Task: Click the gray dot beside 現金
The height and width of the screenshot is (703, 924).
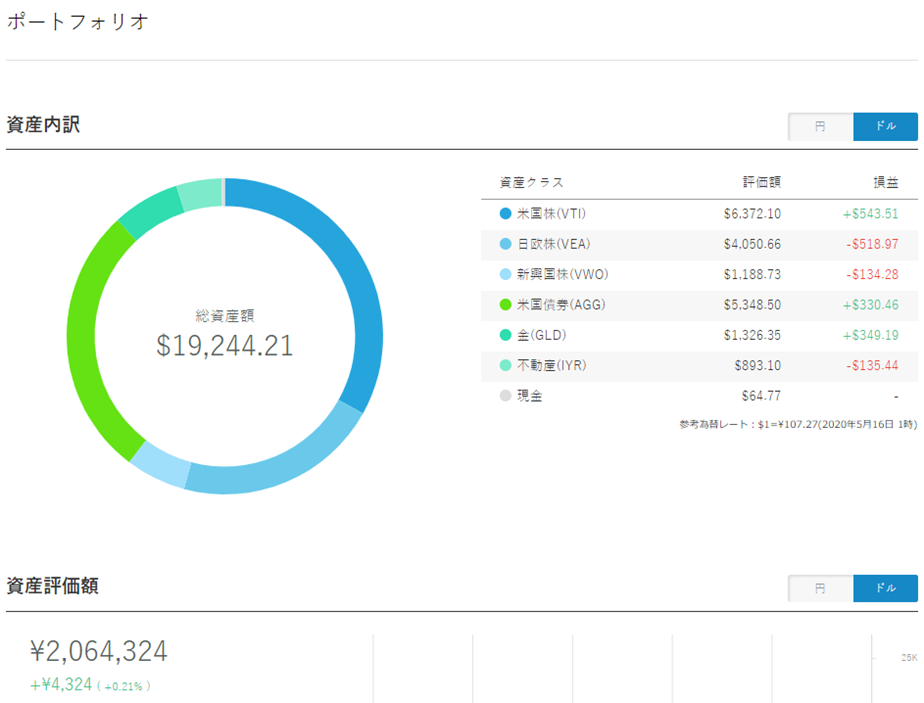Action: [505, 396]
